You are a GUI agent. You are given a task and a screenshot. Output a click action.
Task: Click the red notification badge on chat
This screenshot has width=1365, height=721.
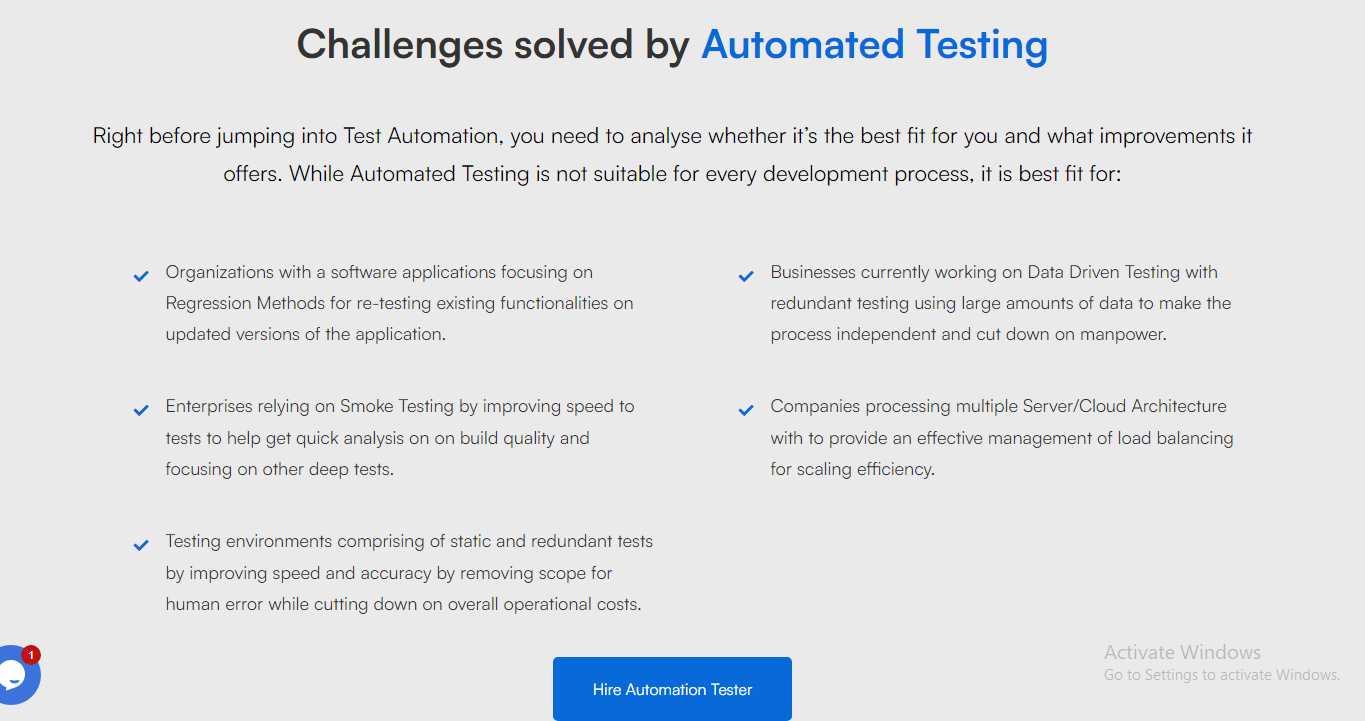tap(31, 656)
